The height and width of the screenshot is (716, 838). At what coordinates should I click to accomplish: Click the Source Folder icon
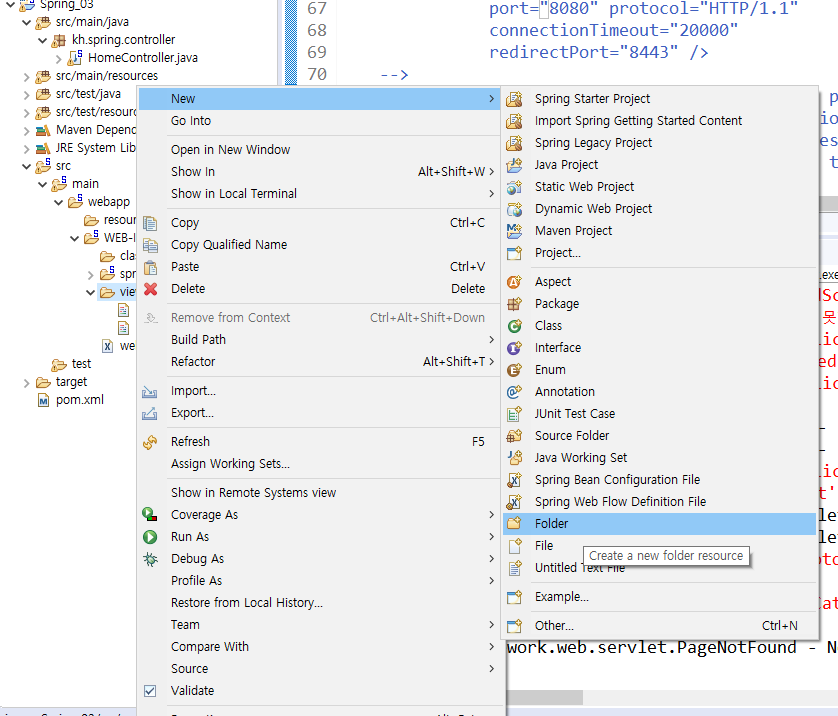click(x=514, y=435)
